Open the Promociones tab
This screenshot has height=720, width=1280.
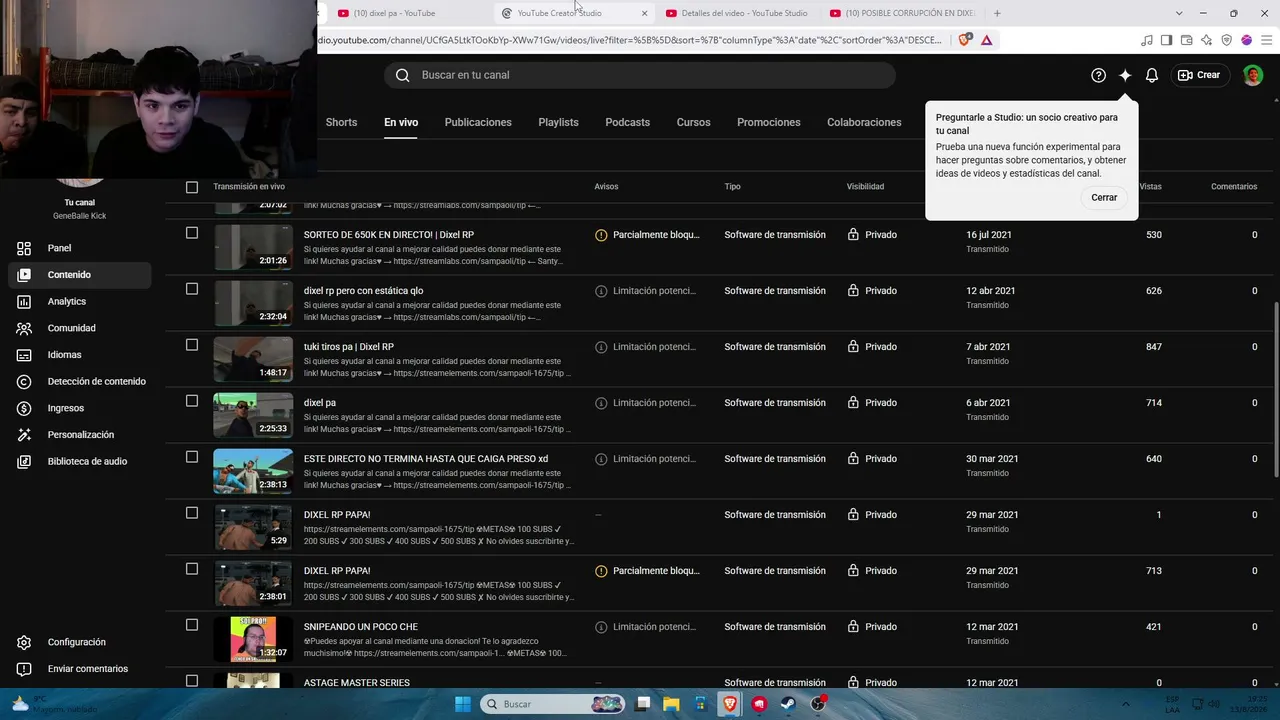point(769,122)
